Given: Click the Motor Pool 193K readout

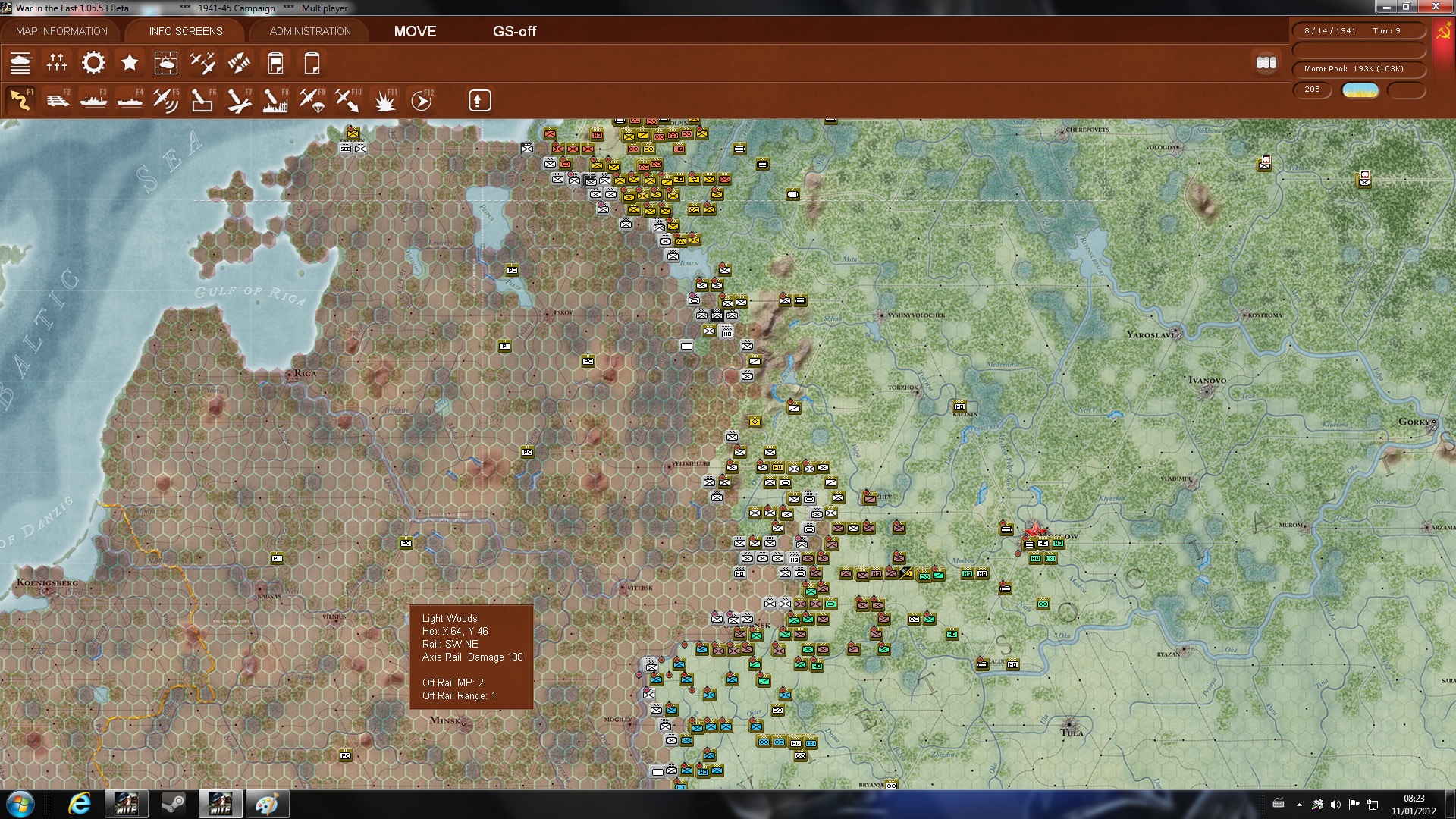Looking at the screenshot, I should [1358, 69].
